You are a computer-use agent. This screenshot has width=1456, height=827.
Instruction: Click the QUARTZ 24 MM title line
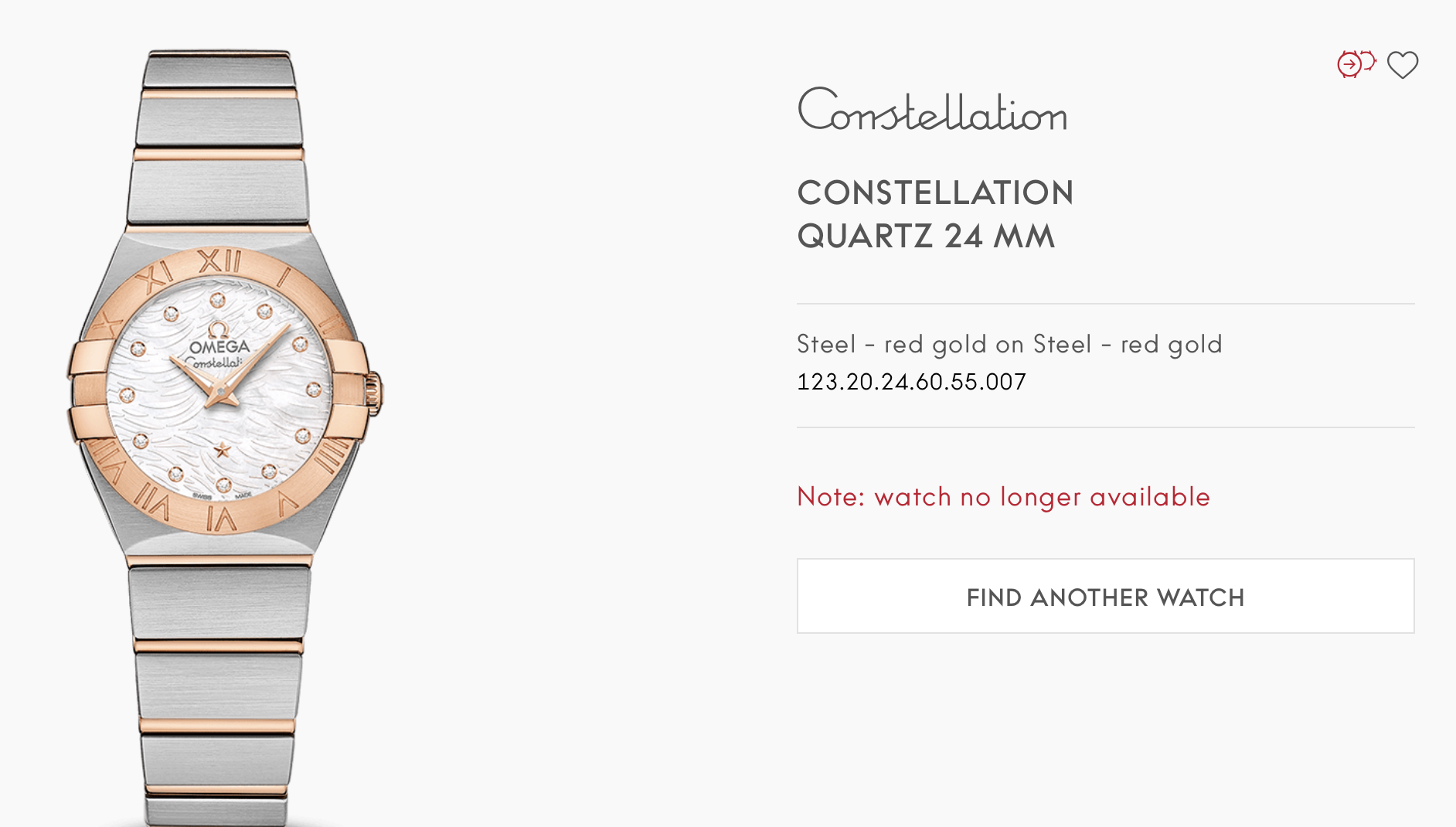tap(926, 237)
